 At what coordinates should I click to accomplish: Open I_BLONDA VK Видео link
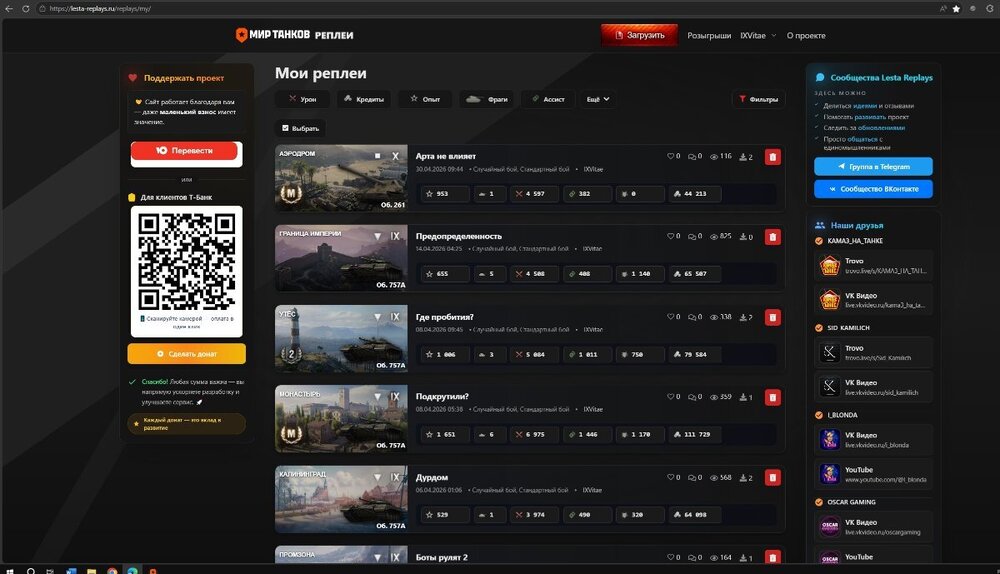pos(873,439)
